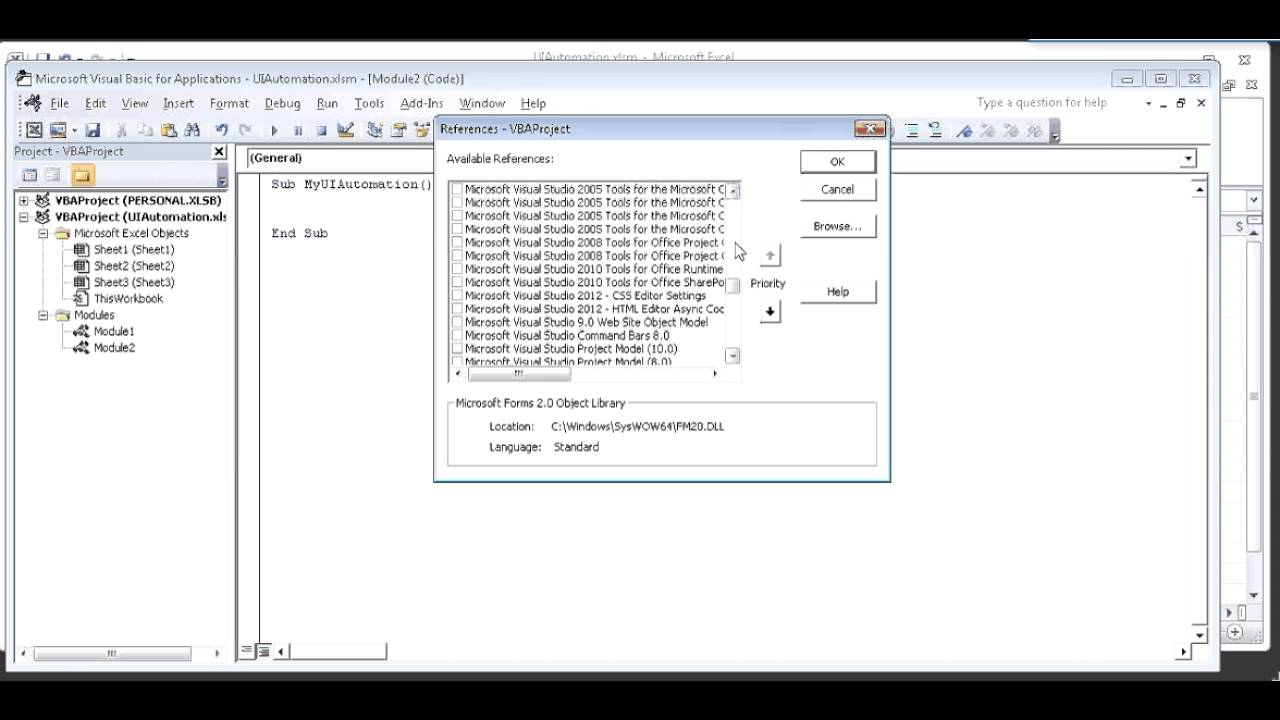This screenshot has height=720, width=1280.
Task: Check Visual Studio 2012 - HTML Editor Async
Action: click(x=457, y=309)
